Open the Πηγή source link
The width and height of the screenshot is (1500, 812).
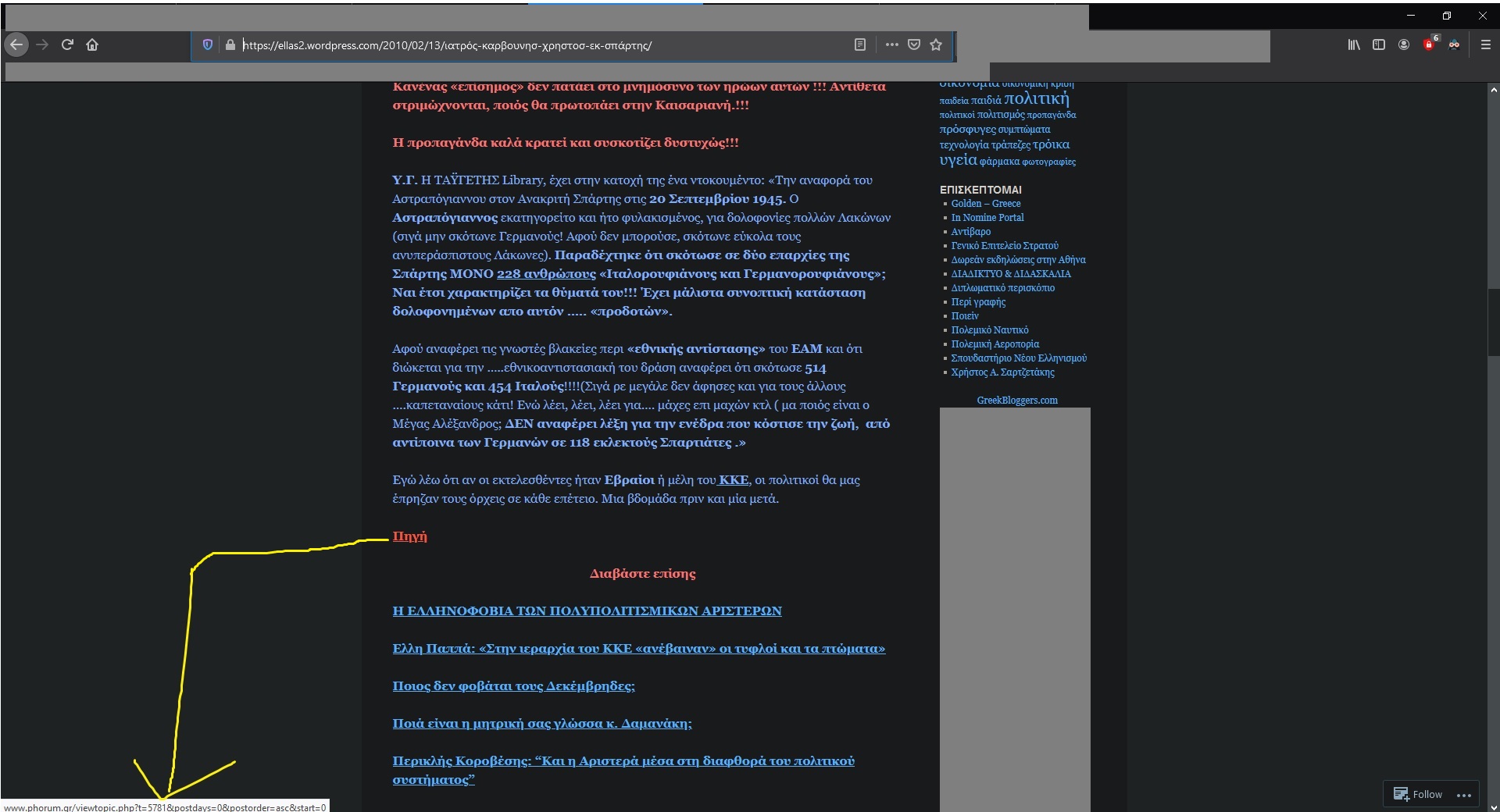pyautogui.click(x=409, y=536)
